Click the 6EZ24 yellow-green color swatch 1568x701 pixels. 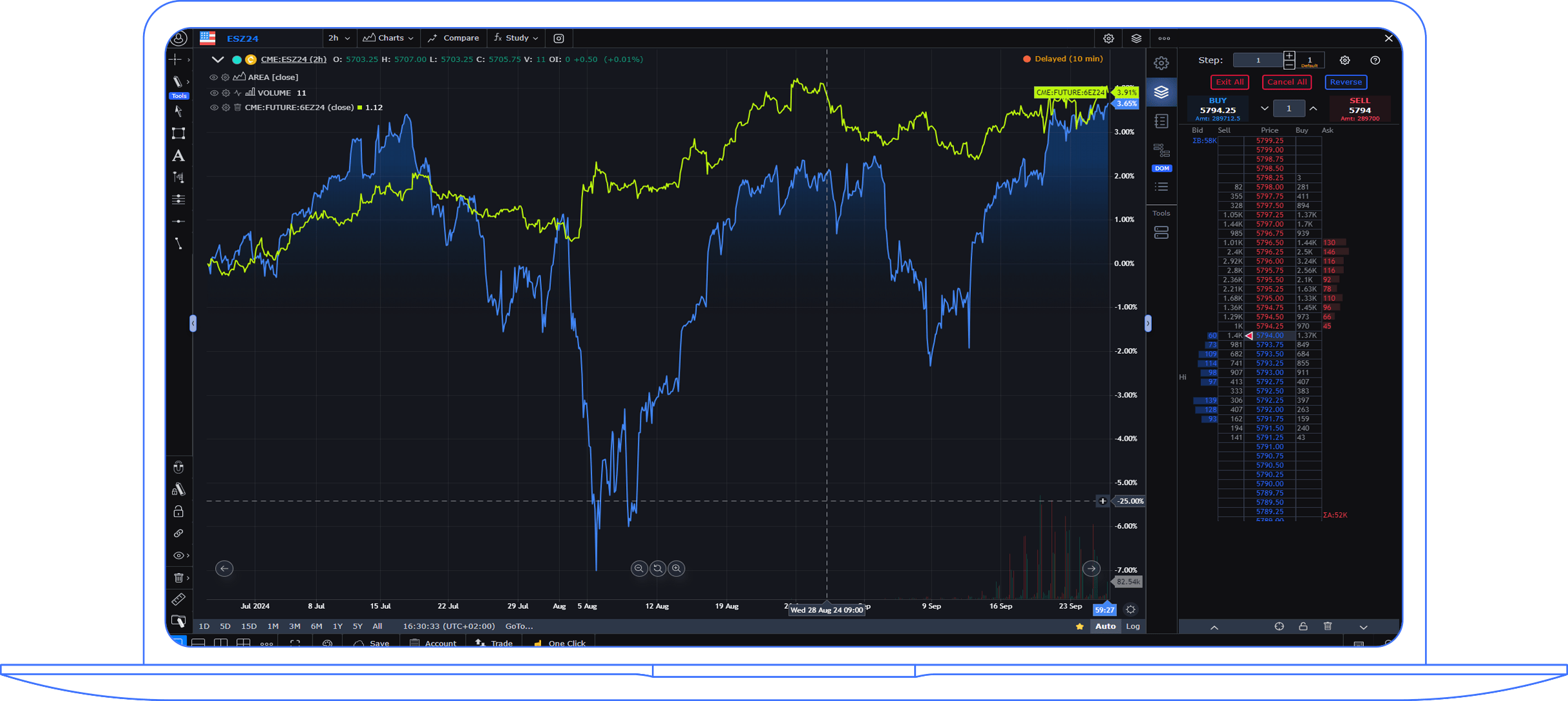360,108
